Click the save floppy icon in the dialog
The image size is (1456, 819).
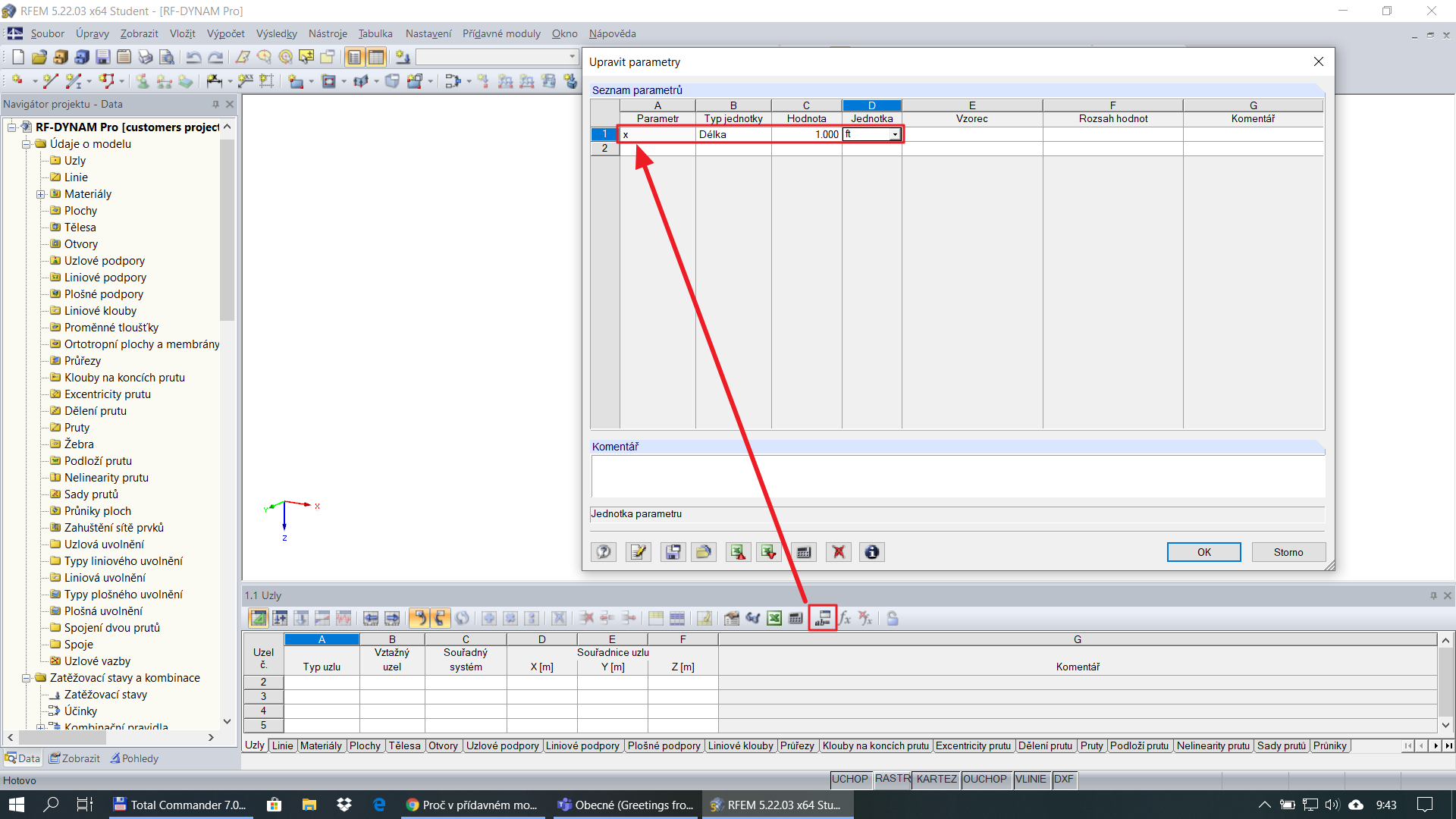(673, 552)
